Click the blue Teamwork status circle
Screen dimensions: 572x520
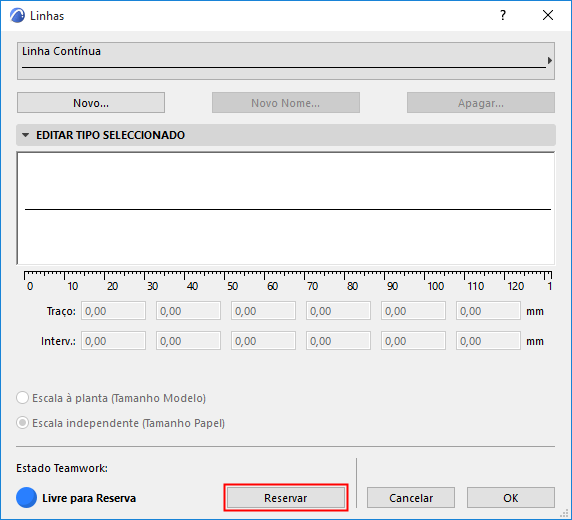click(26, 498)
